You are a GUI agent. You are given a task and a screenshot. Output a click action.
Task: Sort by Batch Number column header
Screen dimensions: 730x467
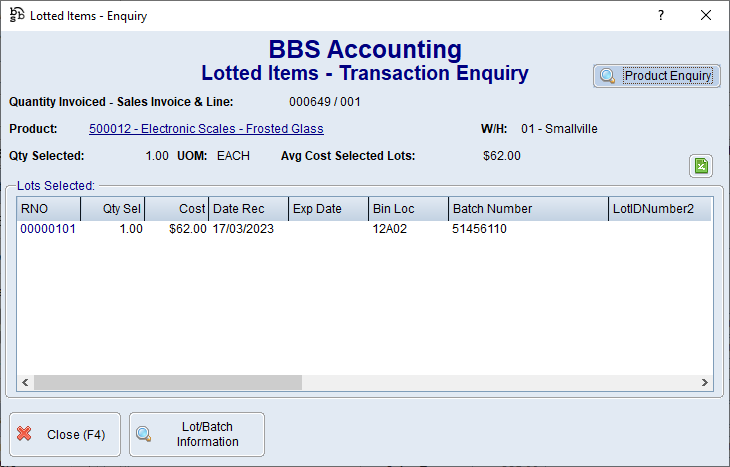click(528, 209)
